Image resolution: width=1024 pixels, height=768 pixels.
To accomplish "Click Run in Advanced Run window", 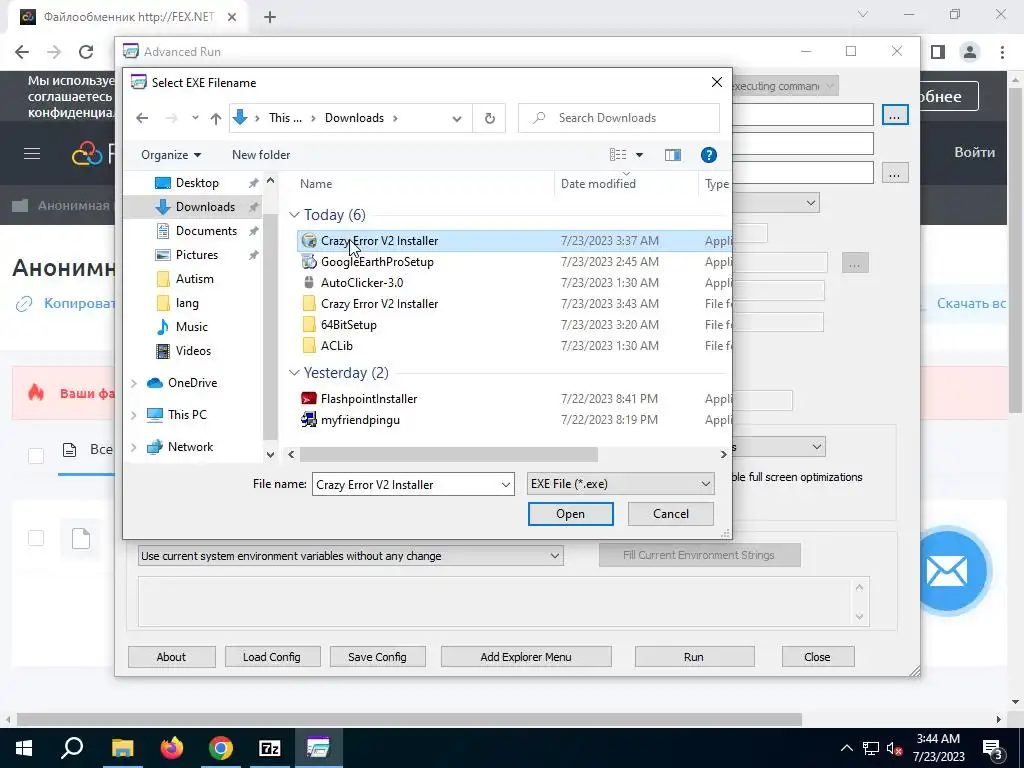I will (x=694, y=657).
